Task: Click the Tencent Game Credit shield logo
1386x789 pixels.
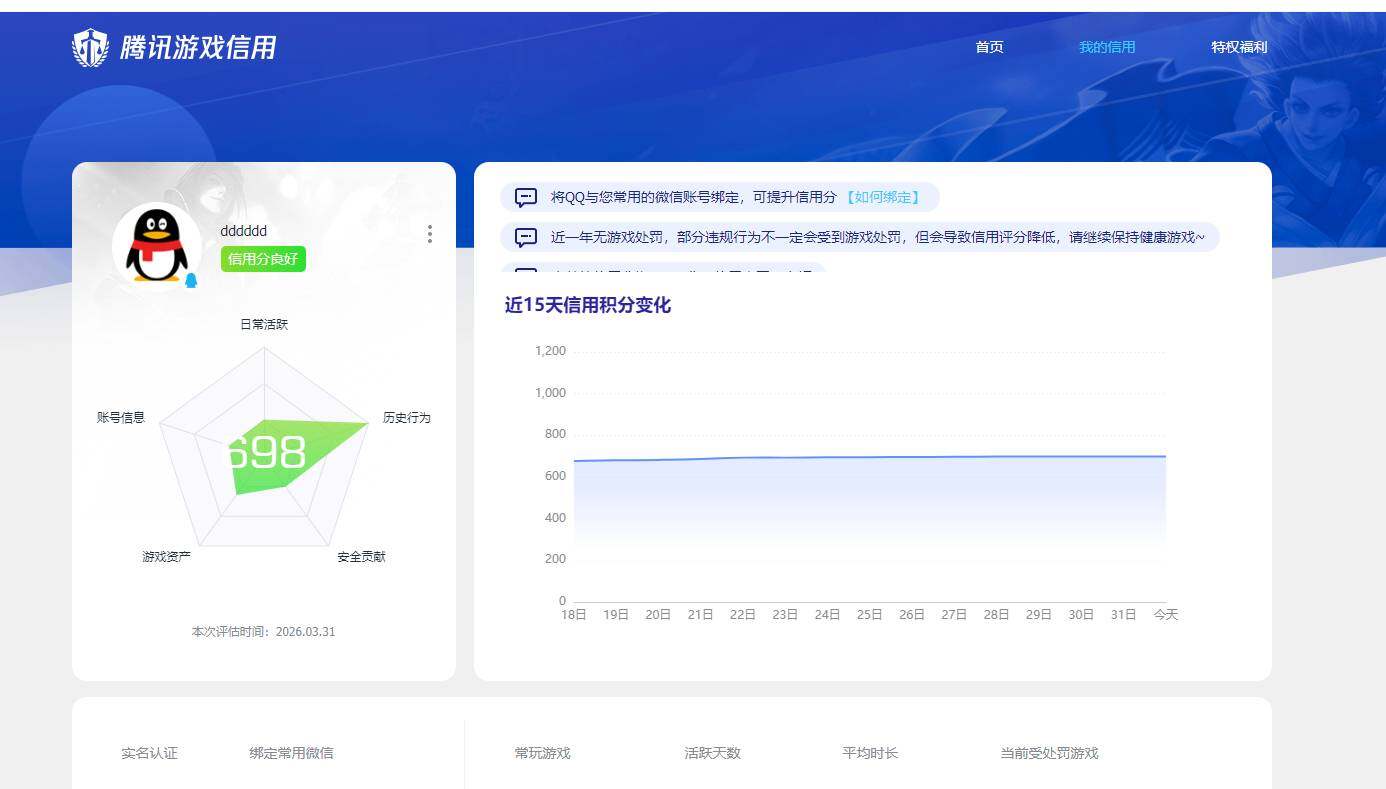Action: (x=91, y=47)
